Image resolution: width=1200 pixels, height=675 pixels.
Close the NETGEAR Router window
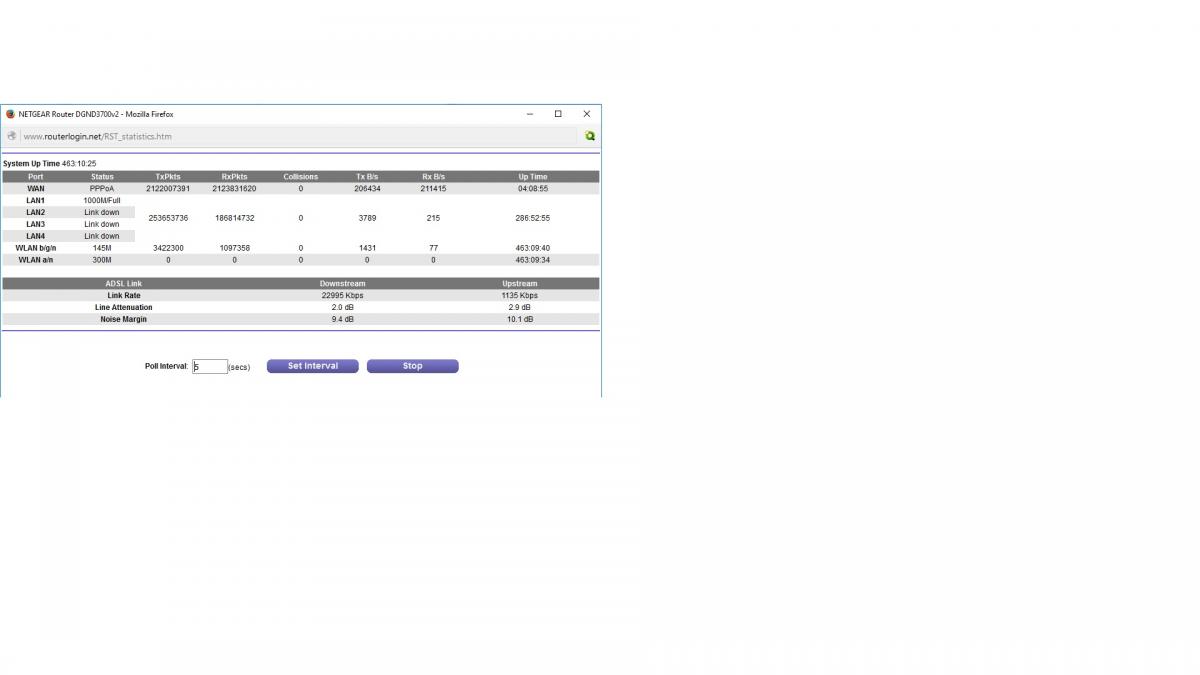(587, 114)
